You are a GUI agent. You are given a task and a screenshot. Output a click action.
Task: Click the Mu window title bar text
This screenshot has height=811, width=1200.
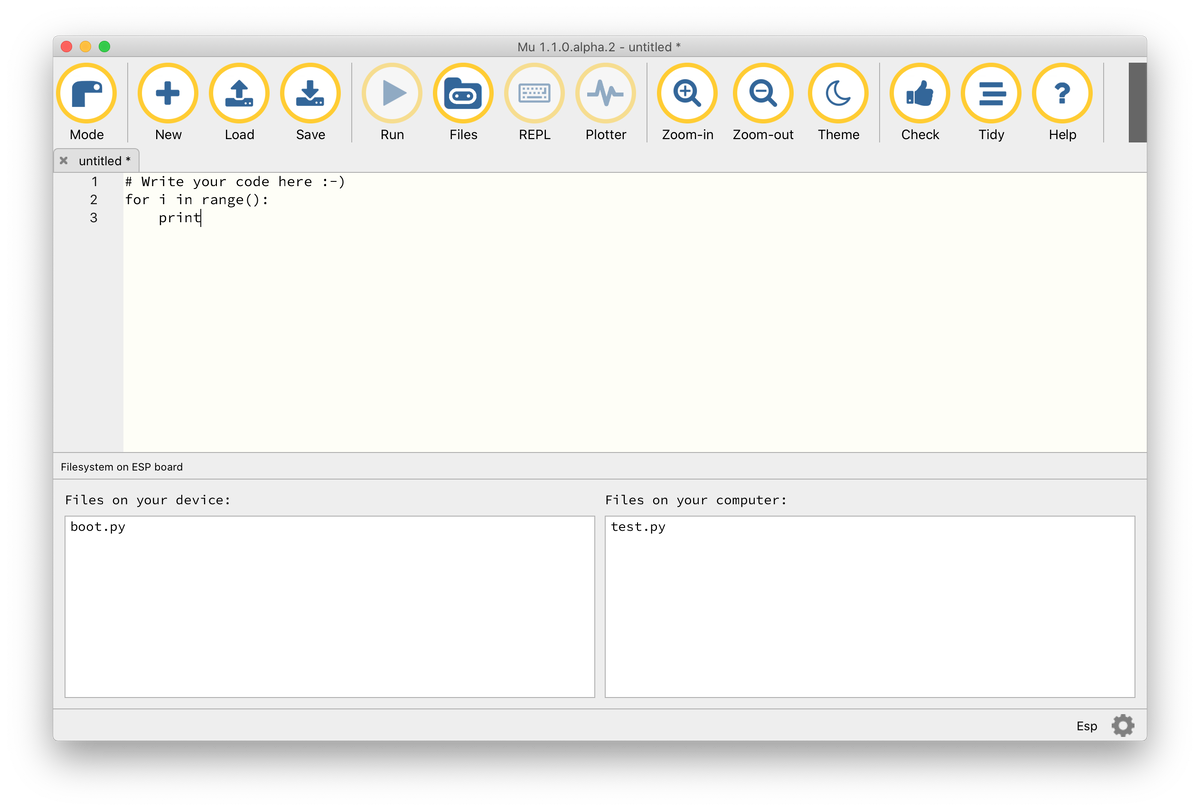click(x=599, y=47)
